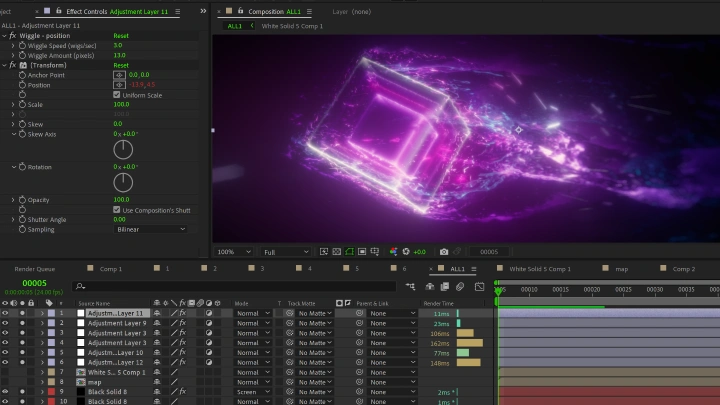Screen dimensions: 720x405
Task: Expand the Opacity property arrow
Action: tap(13, 200)
